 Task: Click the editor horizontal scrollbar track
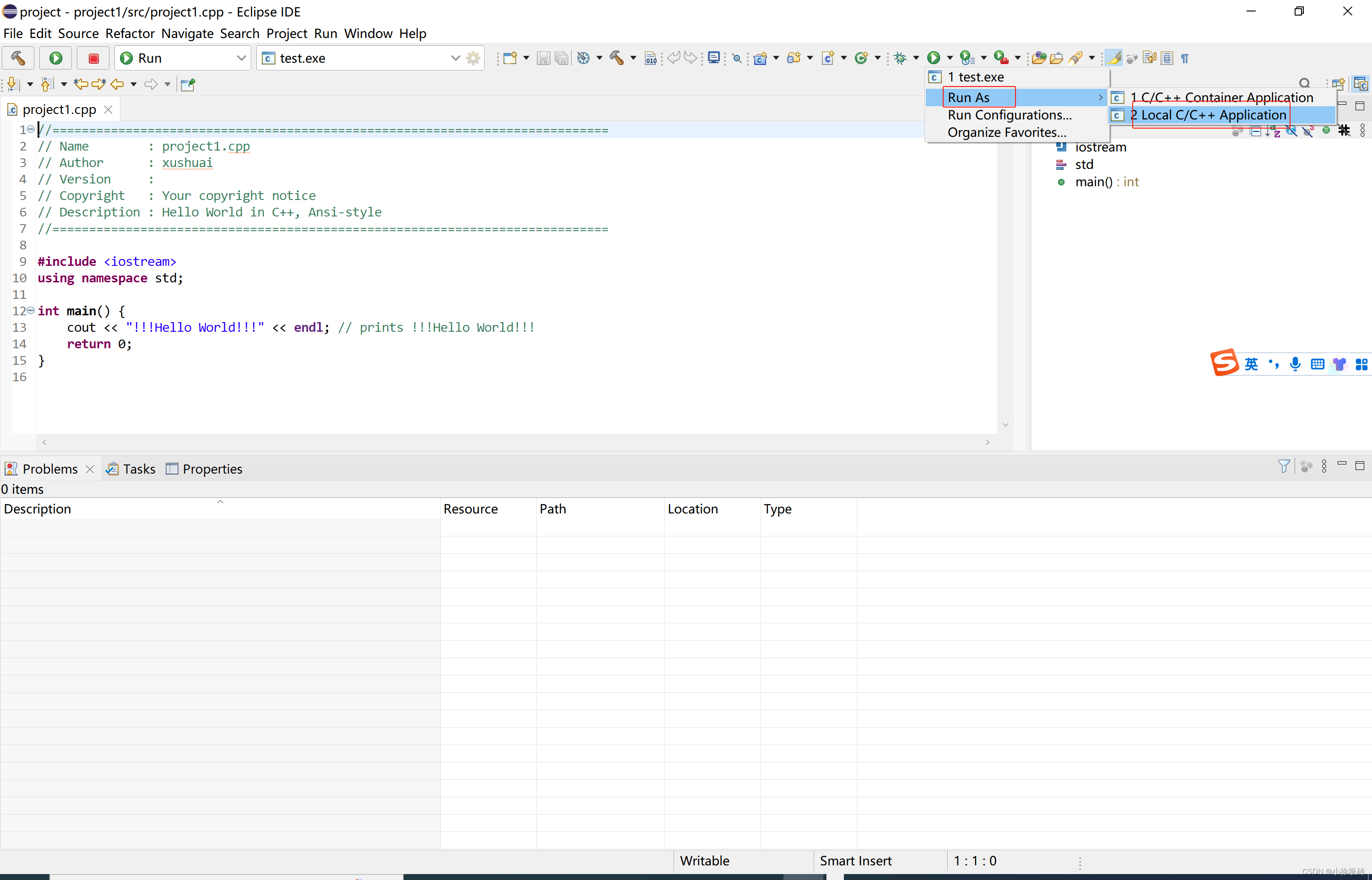tap(514, 442)
